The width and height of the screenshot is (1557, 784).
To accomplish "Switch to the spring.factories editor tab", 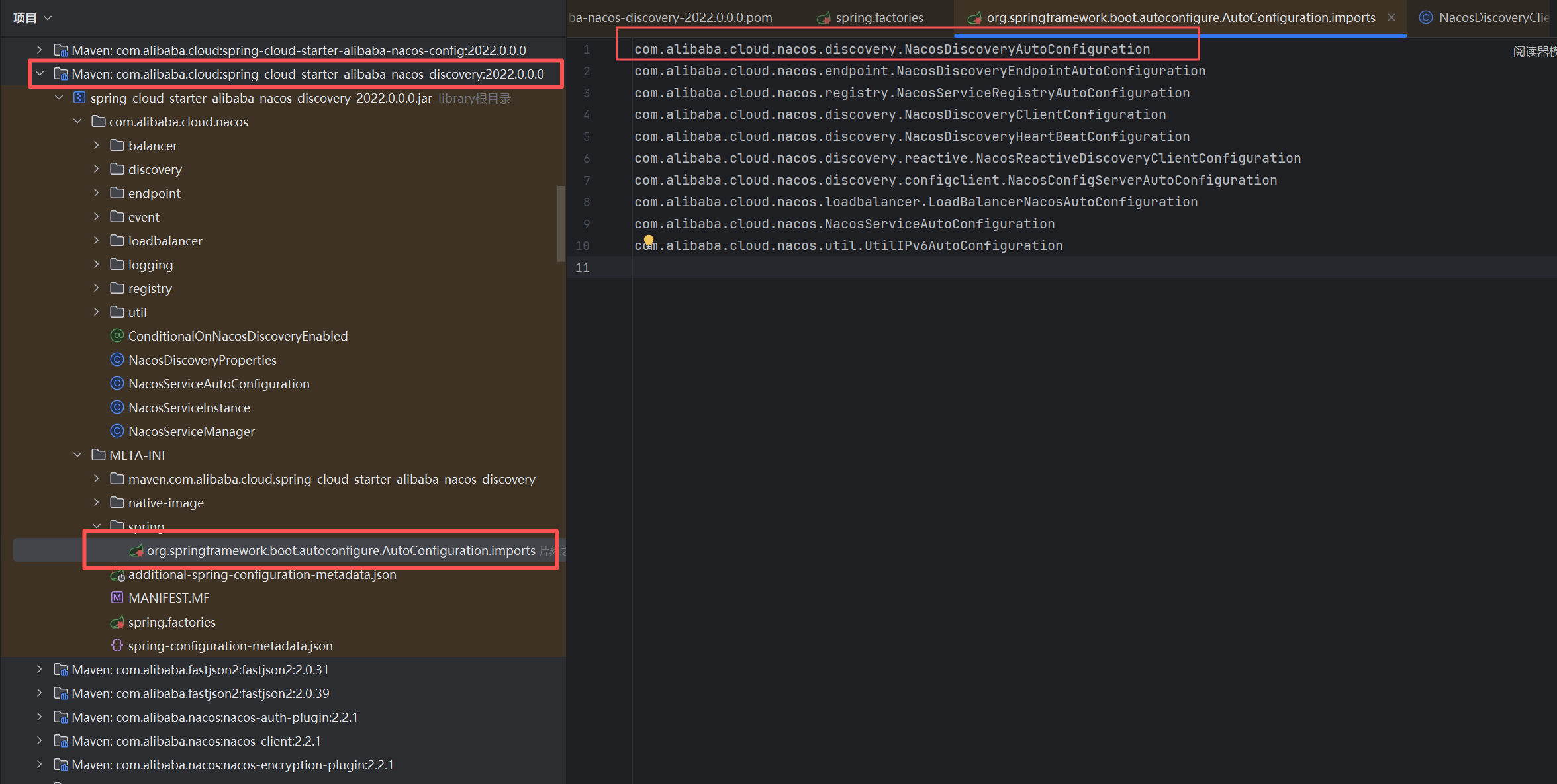I will (x=878, y=18).
